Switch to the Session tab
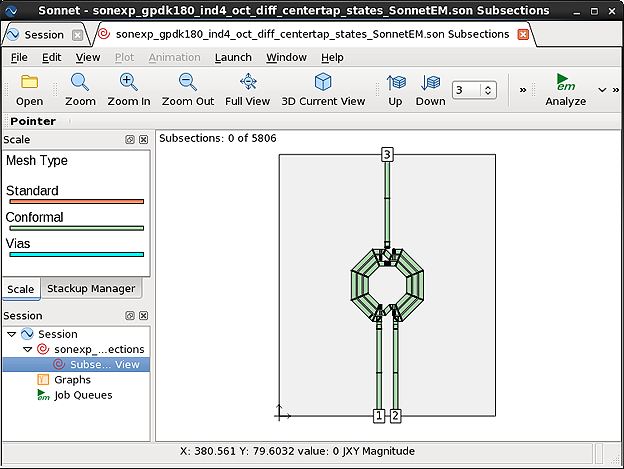The width and height of the screenshot is (624, 469). click(44, 35)
